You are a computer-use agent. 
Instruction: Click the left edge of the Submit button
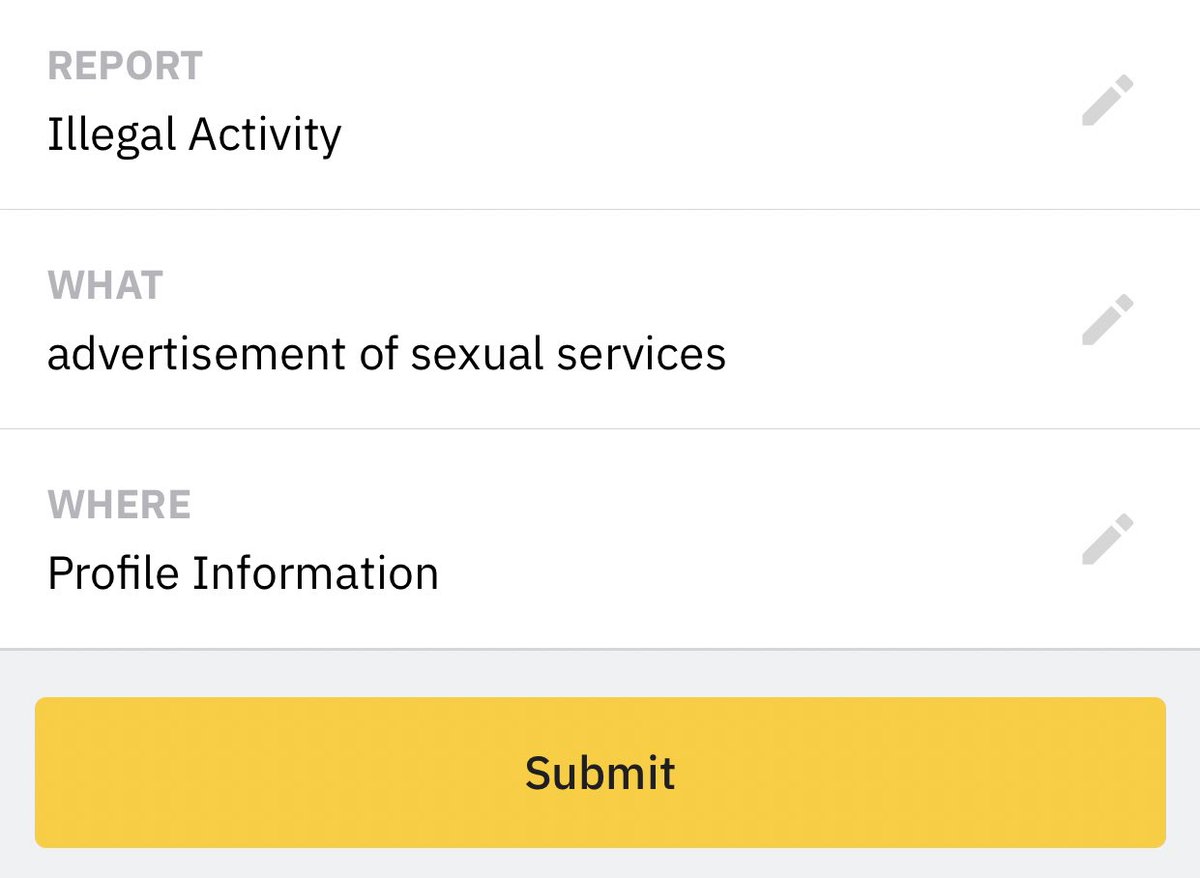click(x=45, y=773)
